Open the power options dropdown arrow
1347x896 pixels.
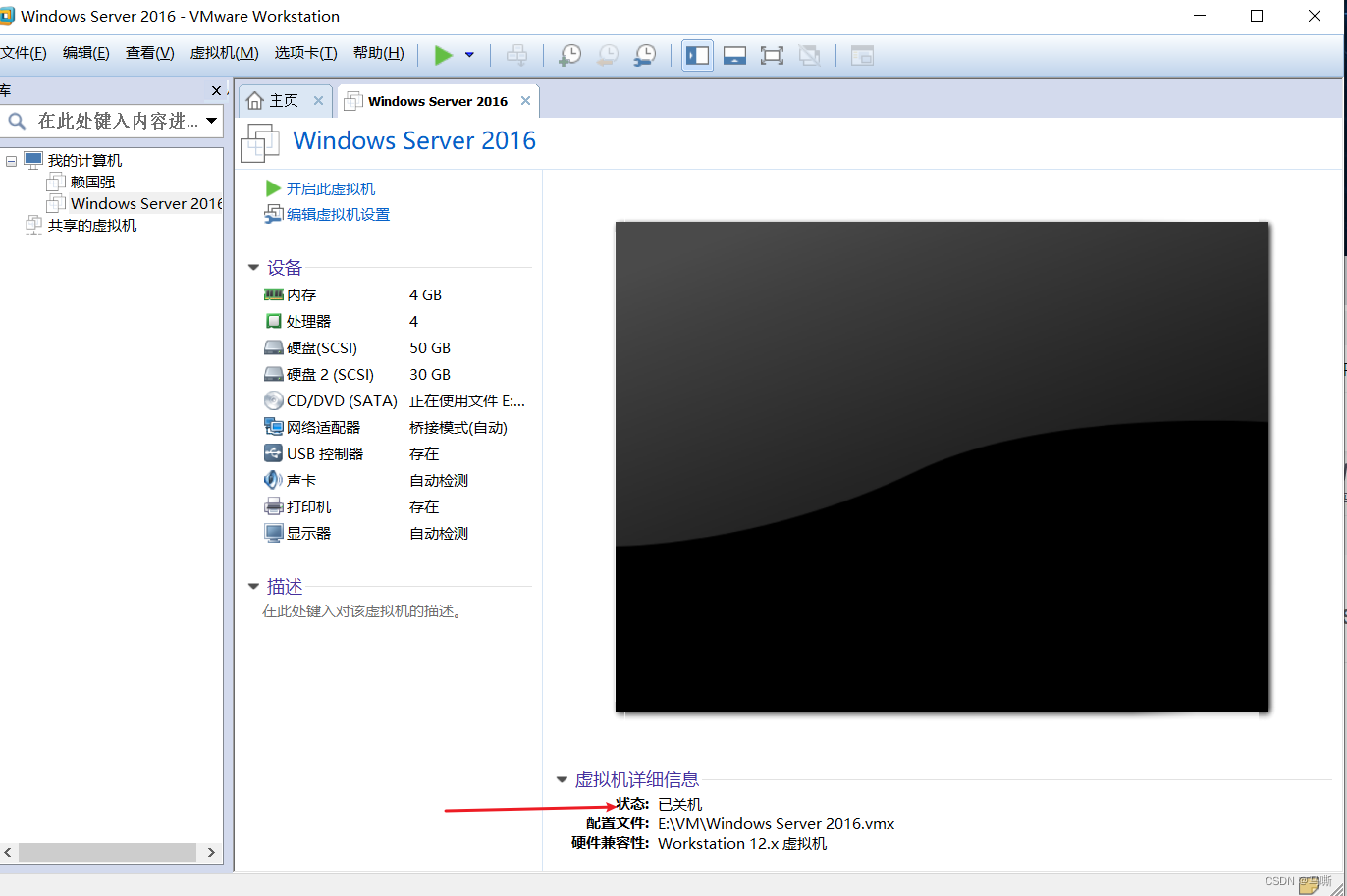(x=468, y=55)
